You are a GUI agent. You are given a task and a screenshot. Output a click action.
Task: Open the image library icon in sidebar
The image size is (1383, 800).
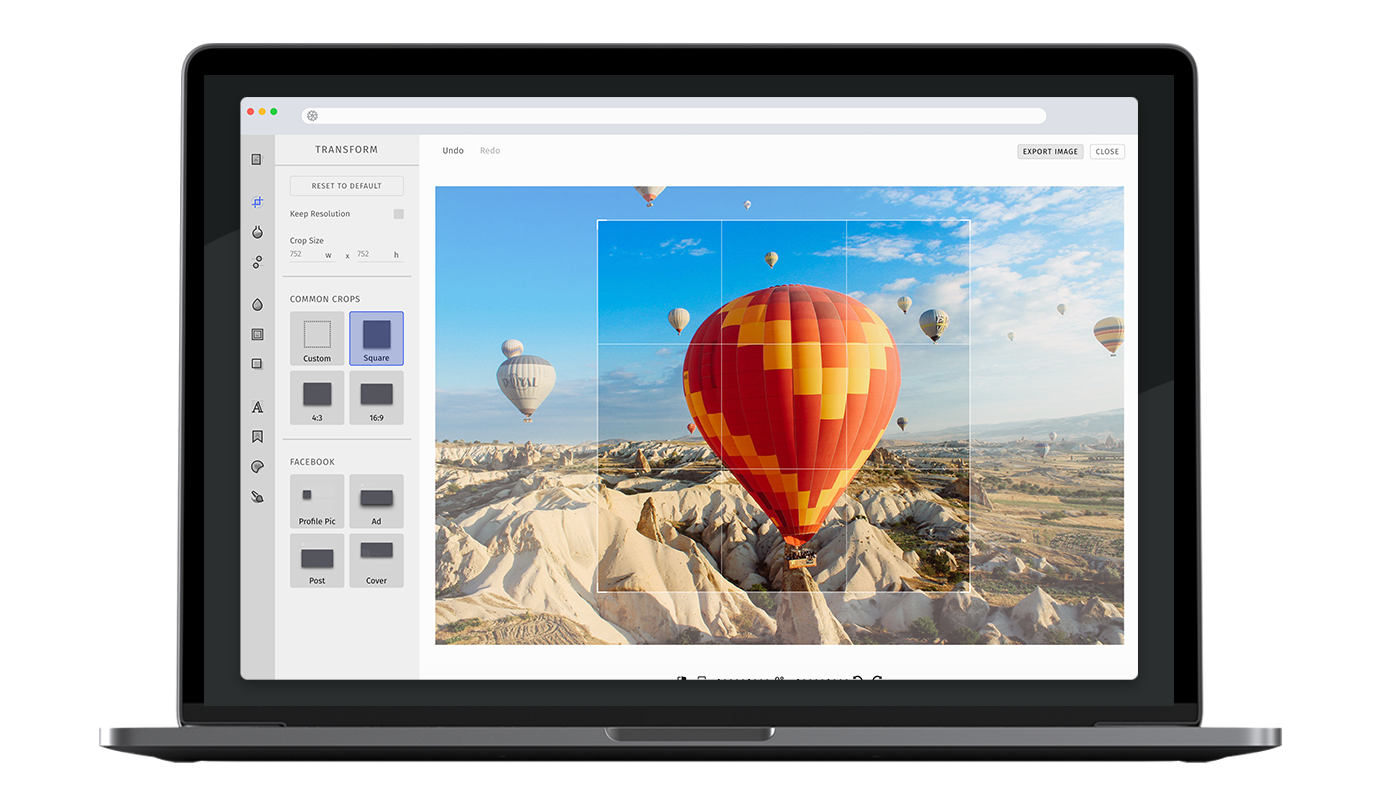(x=257, y=160)
